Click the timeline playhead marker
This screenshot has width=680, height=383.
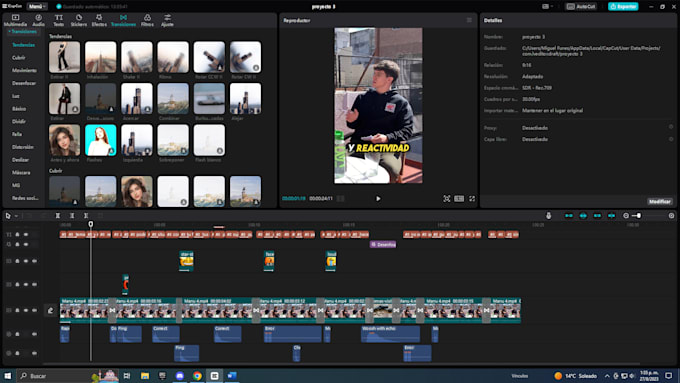point(91,224)
